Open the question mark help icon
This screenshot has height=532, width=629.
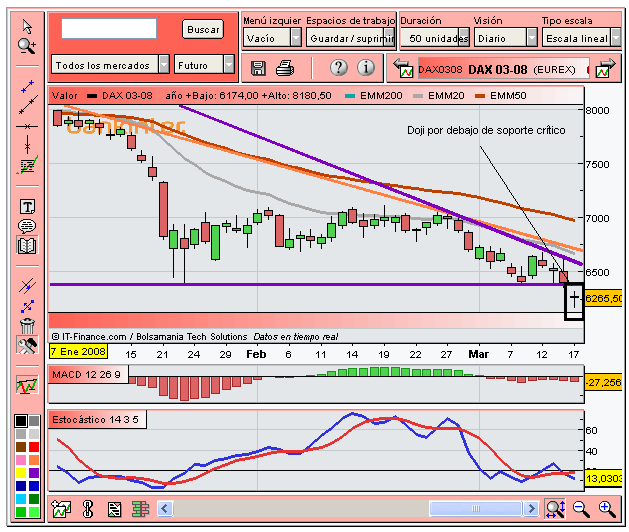click(x=339, y=67)
